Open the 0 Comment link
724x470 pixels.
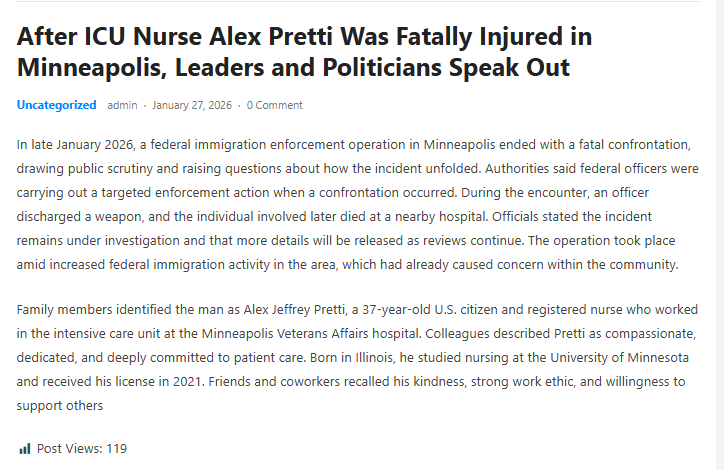274,105
